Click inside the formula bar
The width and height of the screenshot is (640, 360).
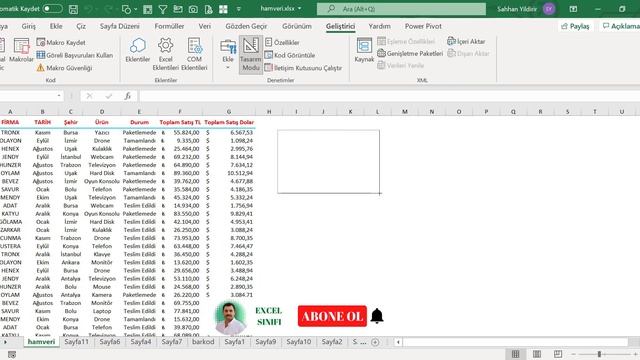[x=389, y=96]
